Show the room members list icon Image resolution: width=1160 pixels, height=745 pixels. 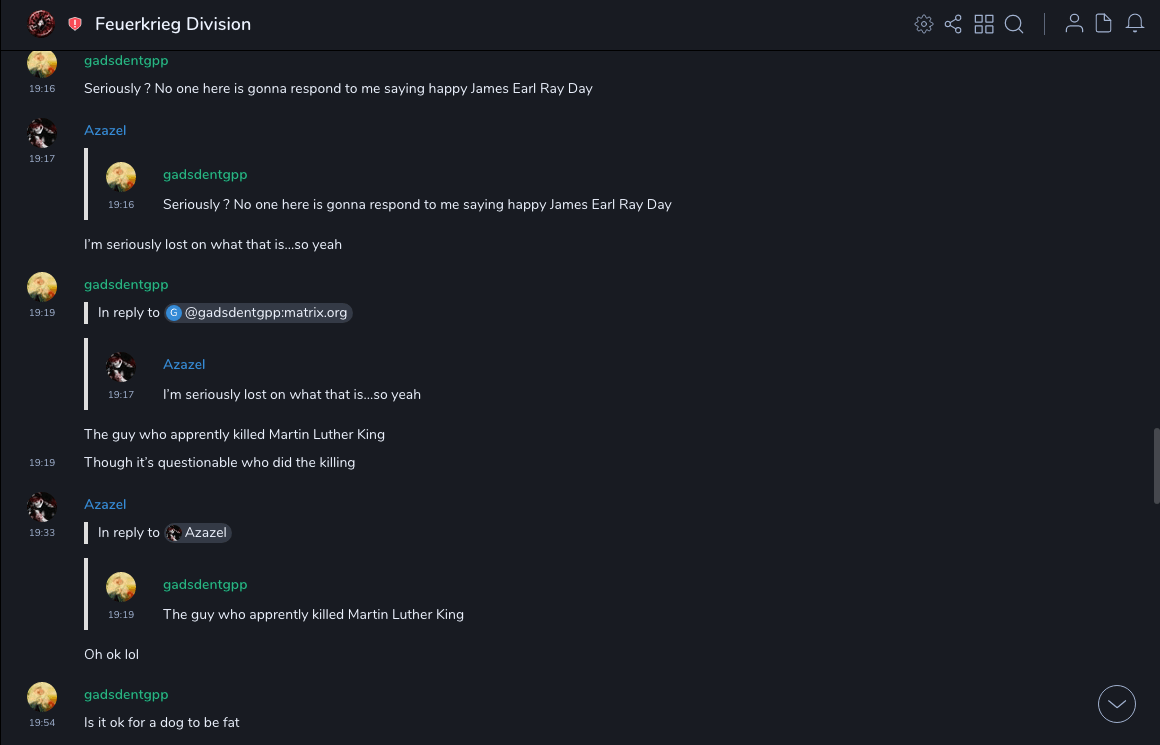click(x=1074, y=24)
